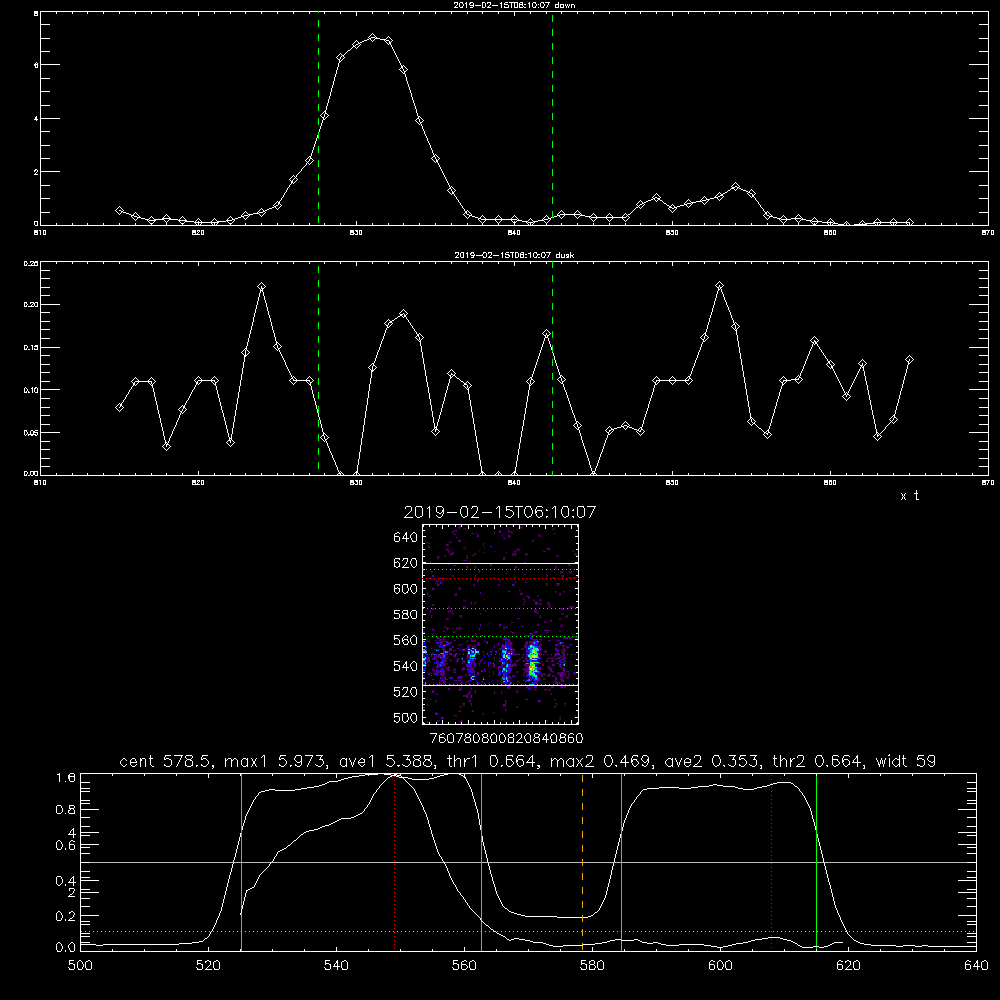
Task: Open the spectrogram image thumbnail
Action: coord(500,624)
